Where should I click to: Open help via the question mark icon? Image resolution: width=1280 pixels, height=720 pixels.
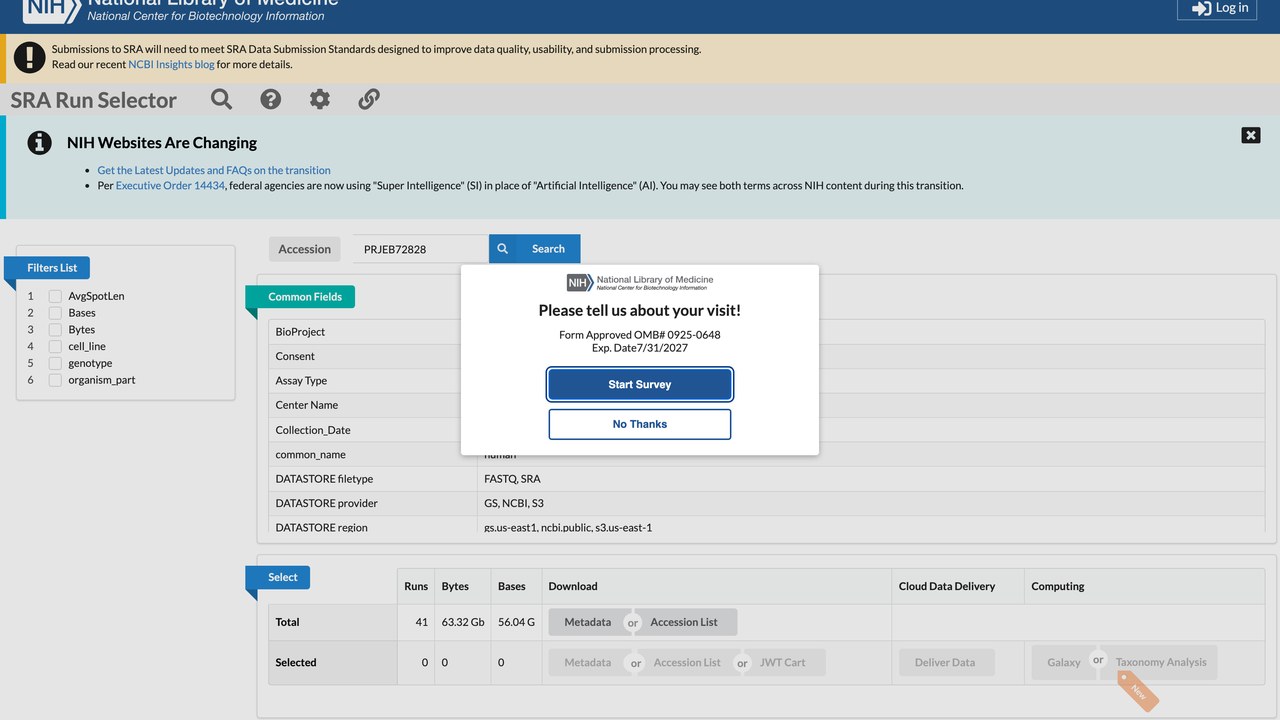point(270,99)
